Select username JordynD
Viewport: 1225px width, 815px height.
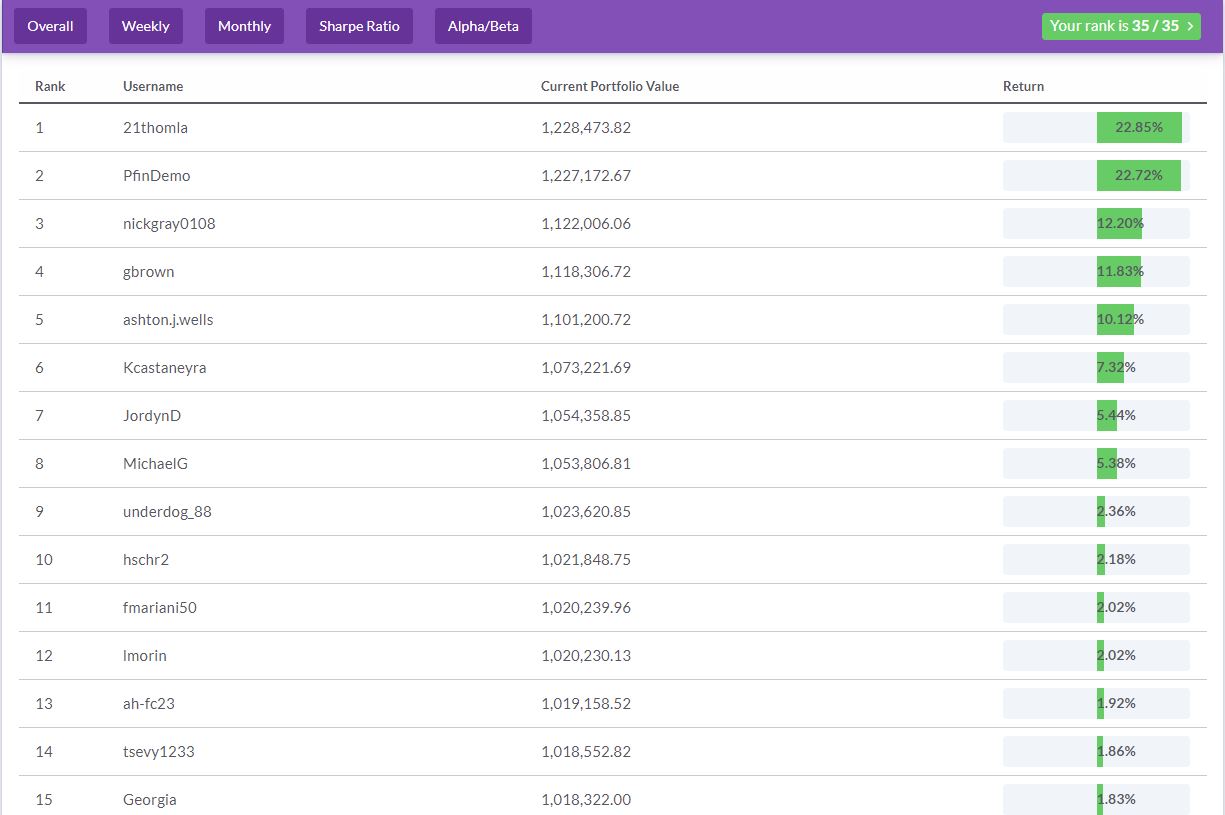152,416
